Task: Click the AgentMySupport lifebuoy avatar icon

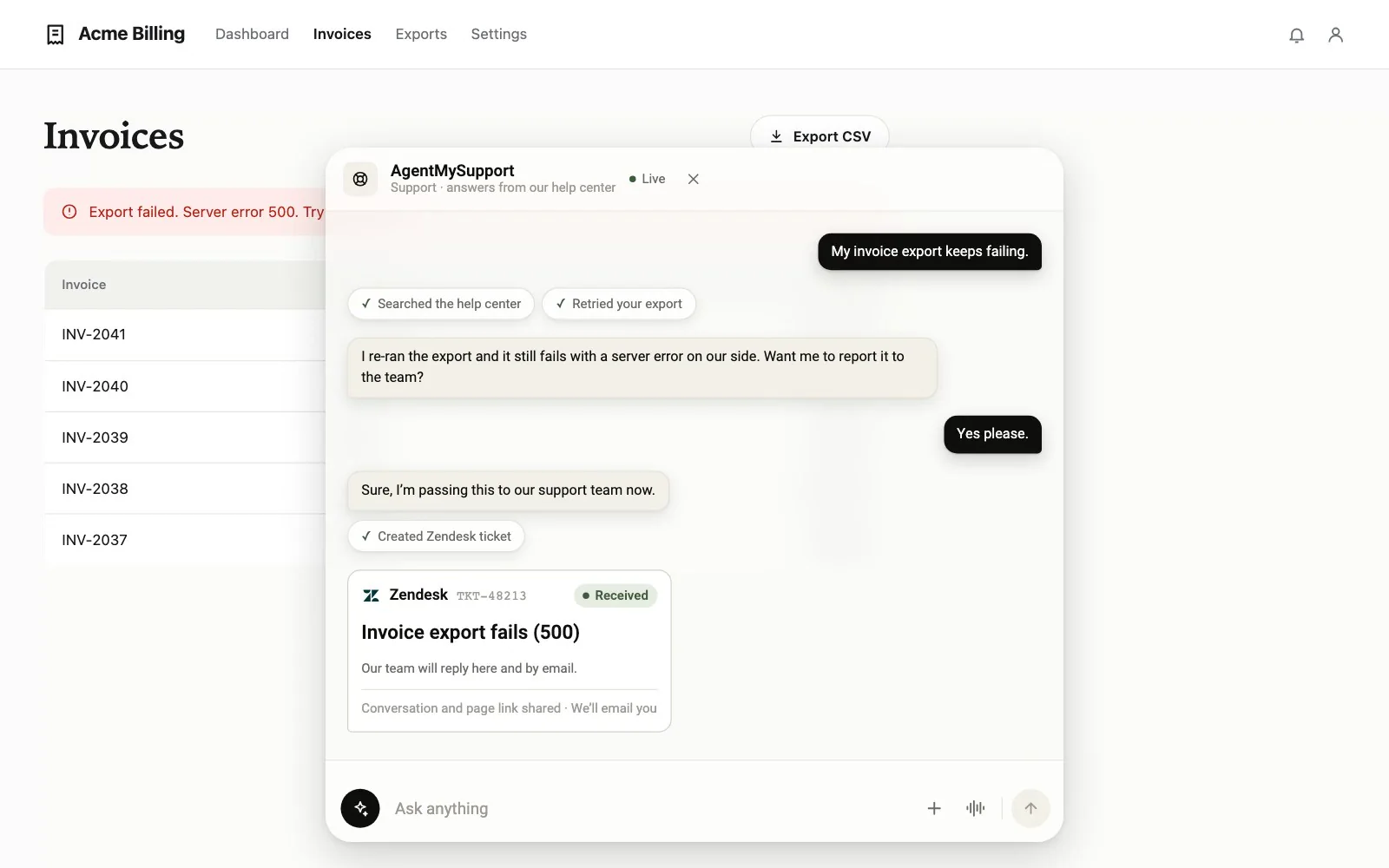Action: click(x=360, y=179)
